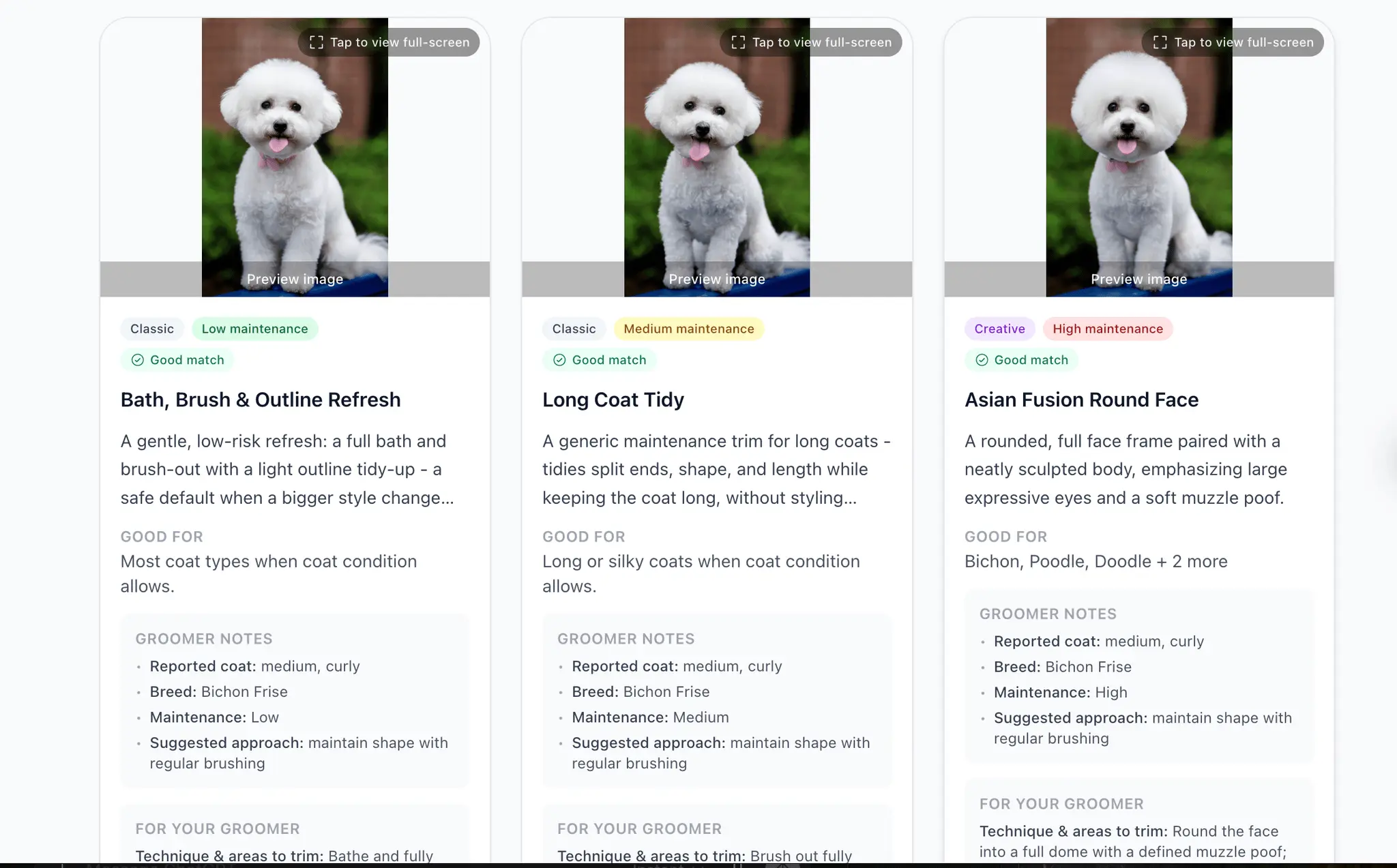Click the Creative tag
This screenshot has height=868, width=1397.
tap(999, 329)
